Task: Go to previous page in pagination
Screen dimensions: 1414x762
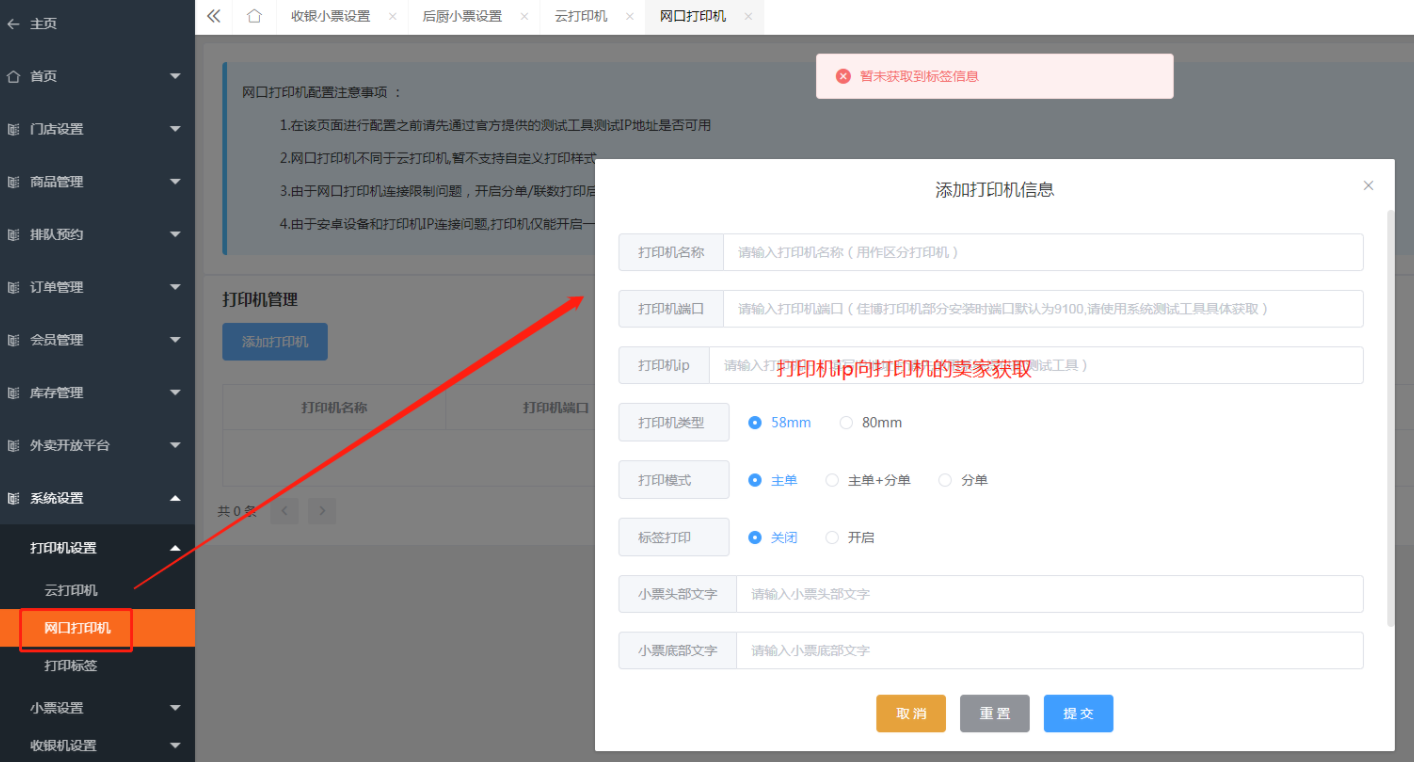Action: (284, 511)
